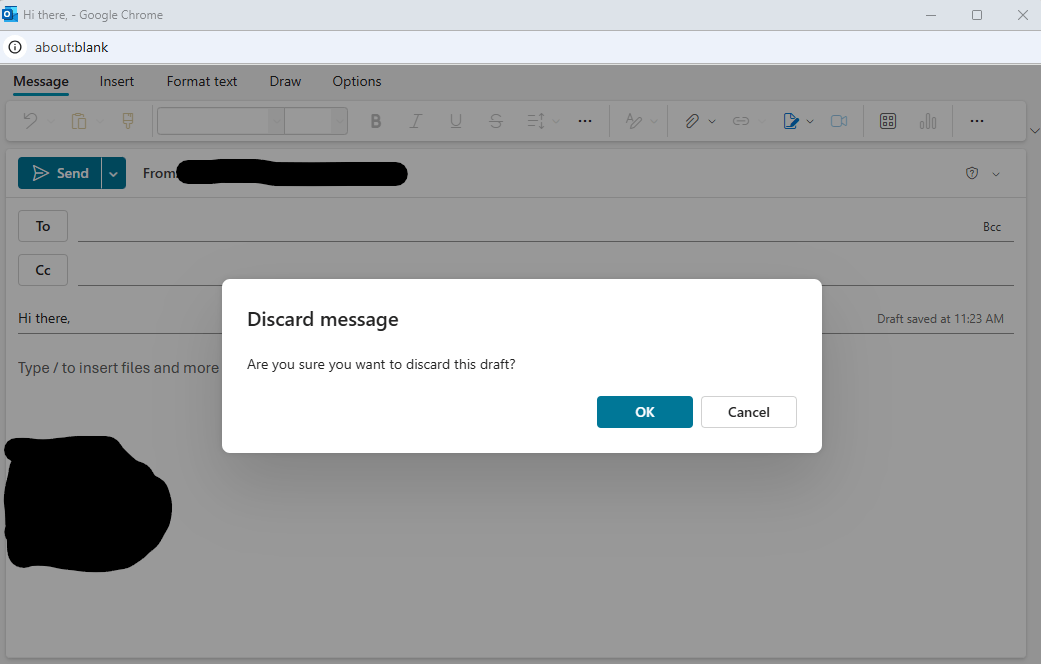Click the Outlook icon in title bar
Viewport: 1041px width, 664px height.
click(9, 14)
